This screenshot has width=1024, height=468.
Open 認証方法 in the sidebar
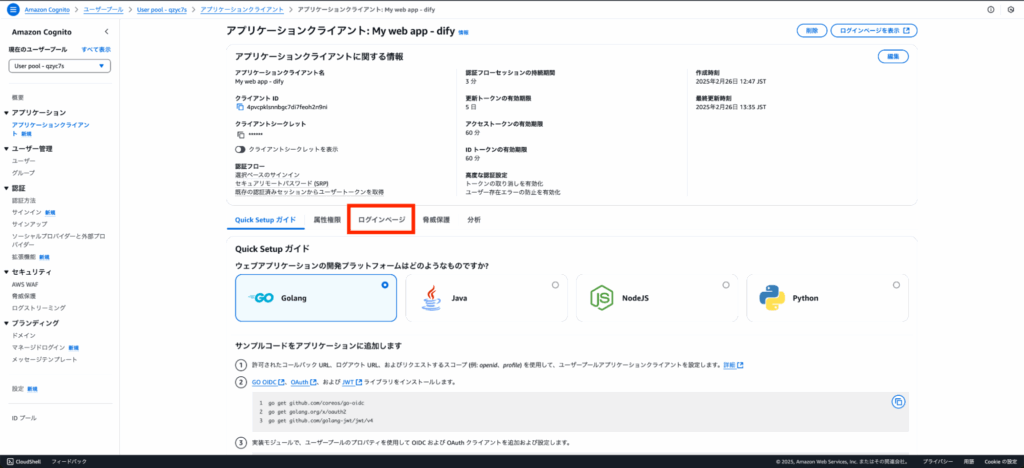tap(24, 200)
